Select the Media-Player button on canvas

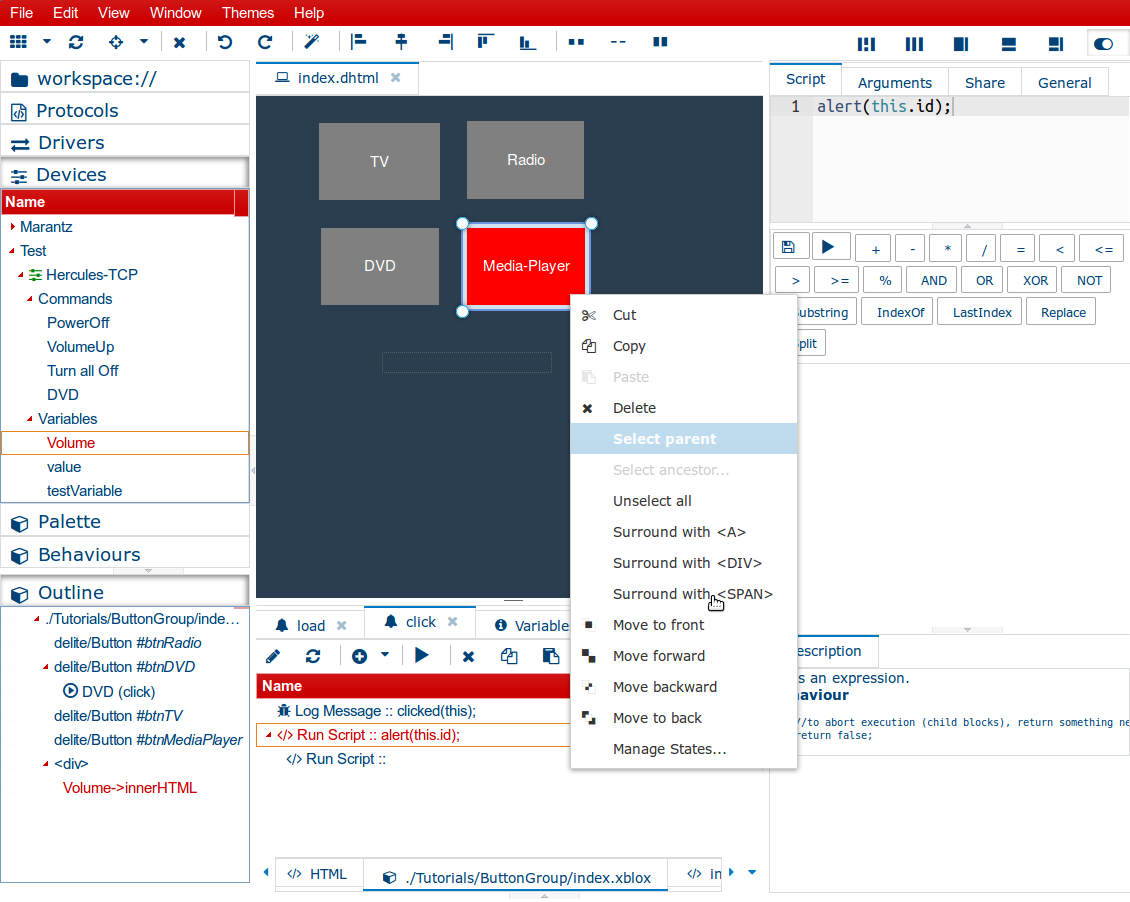(x=526, y=266)
